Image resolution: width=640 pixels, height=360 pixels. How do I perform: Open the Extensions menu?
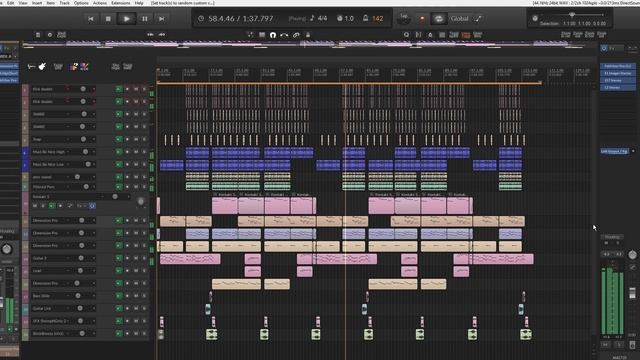pyautogui.click(x=120, y=3)
